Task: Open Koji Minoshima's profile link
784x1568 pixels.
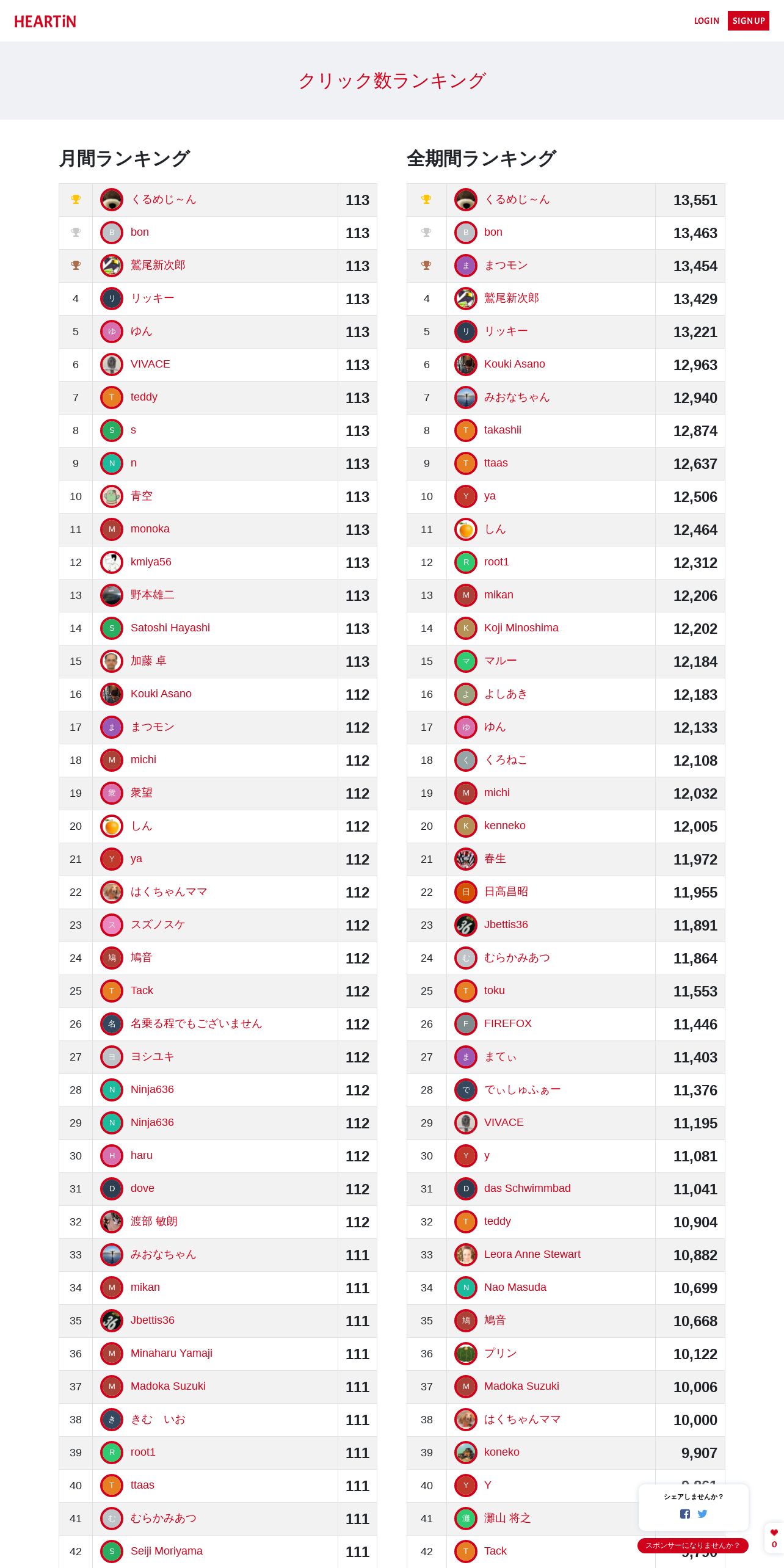Action: point(521,628)
